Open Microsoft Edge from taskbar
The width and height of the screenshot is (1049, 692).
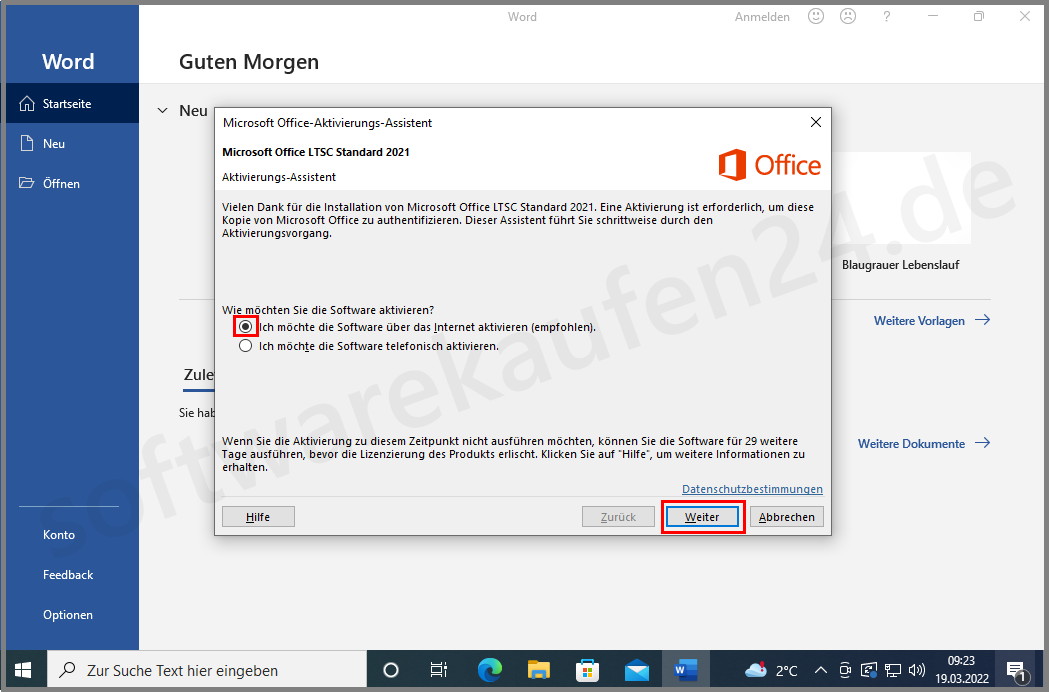click(x=489, y=670)
